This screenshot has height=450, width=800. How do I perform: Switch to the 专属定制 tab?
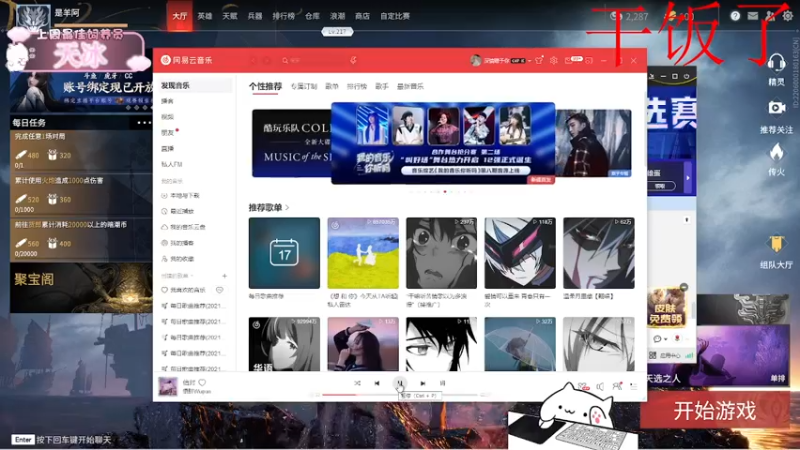point(304,86)
